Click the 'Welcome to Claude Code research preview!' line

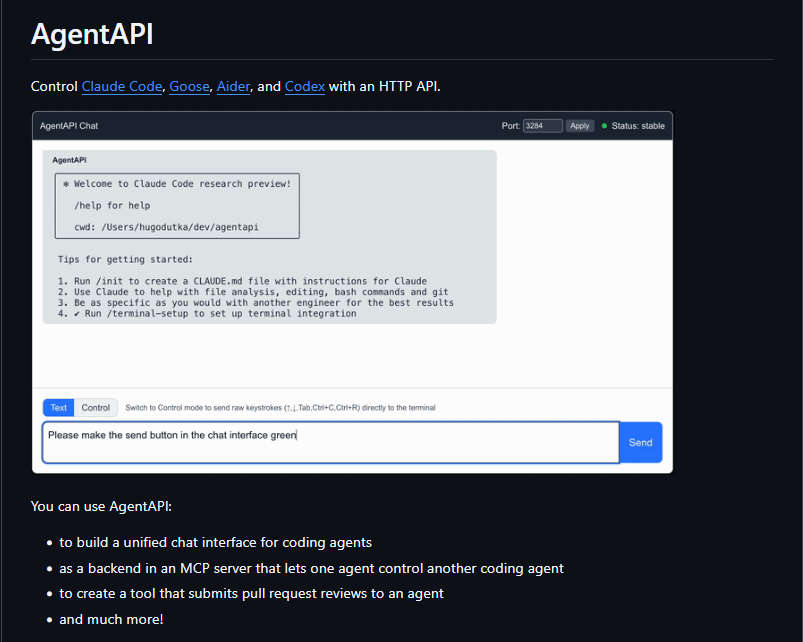[177, 184]
